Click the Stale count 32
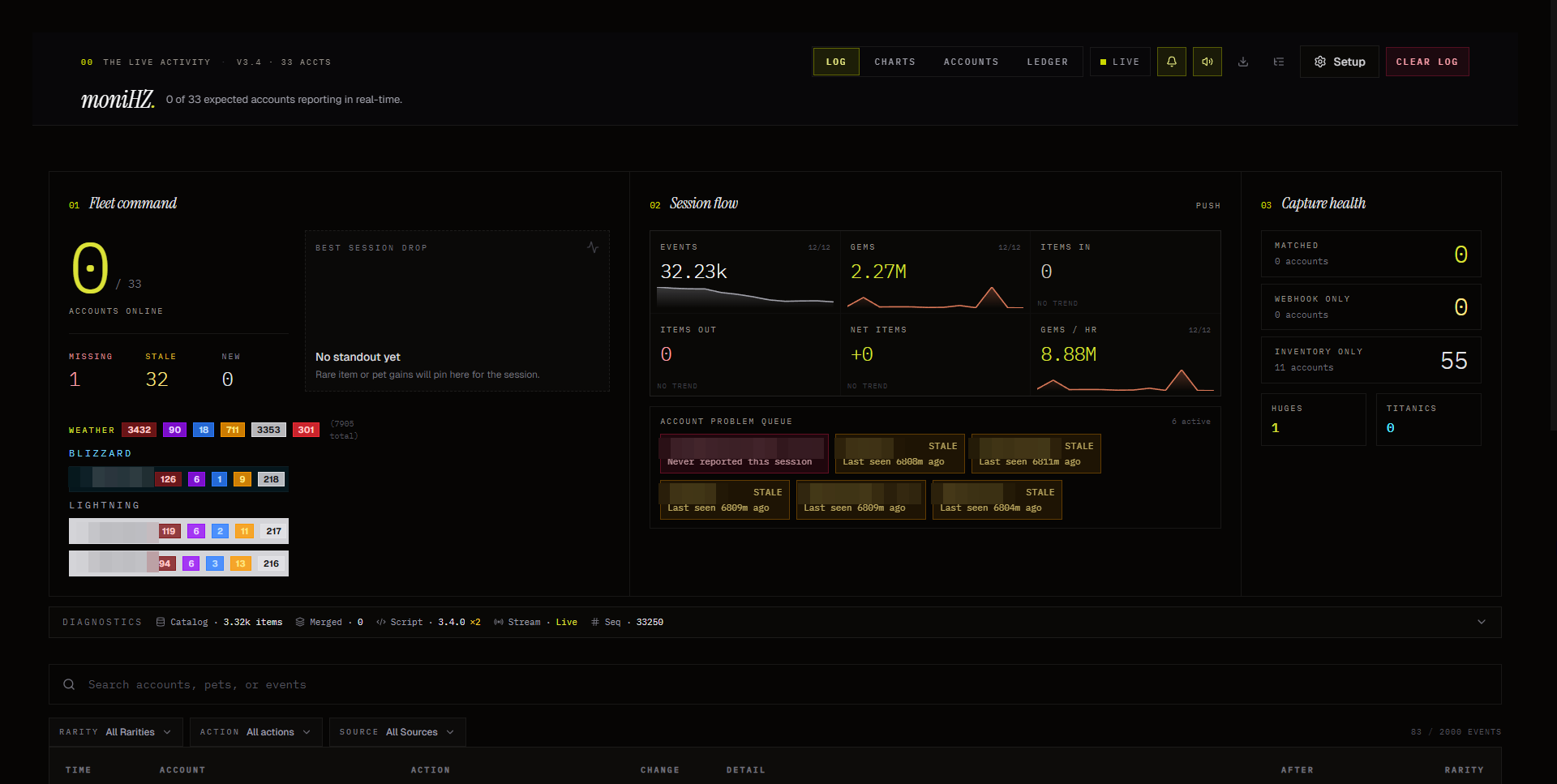Image resolution: width=1557 pixels, height=784 pixels. coord(157,379)
